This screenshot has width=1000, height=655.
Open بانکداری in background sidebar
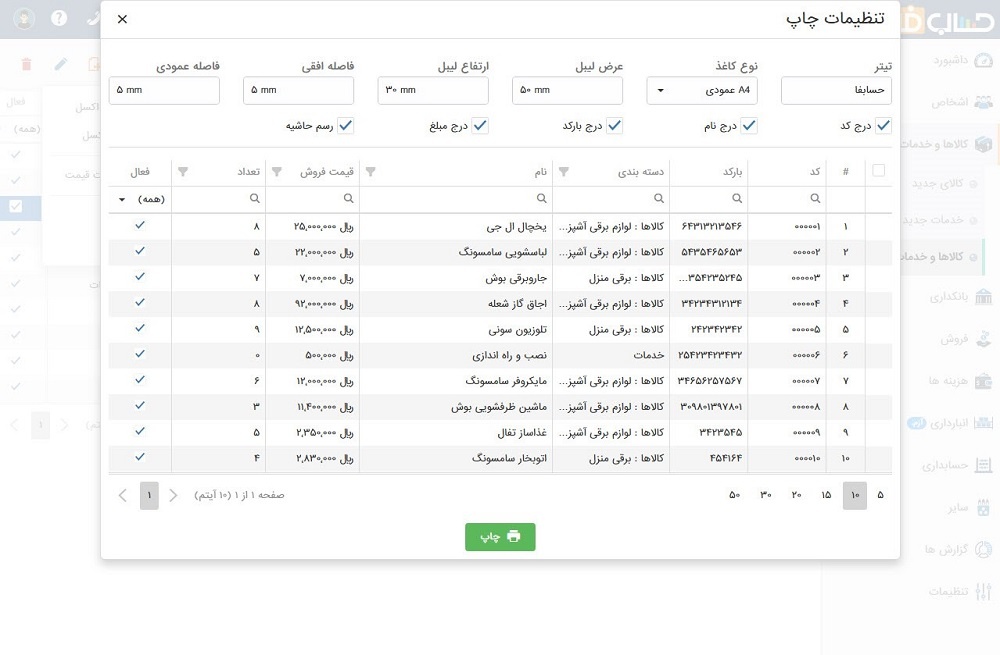960,297
